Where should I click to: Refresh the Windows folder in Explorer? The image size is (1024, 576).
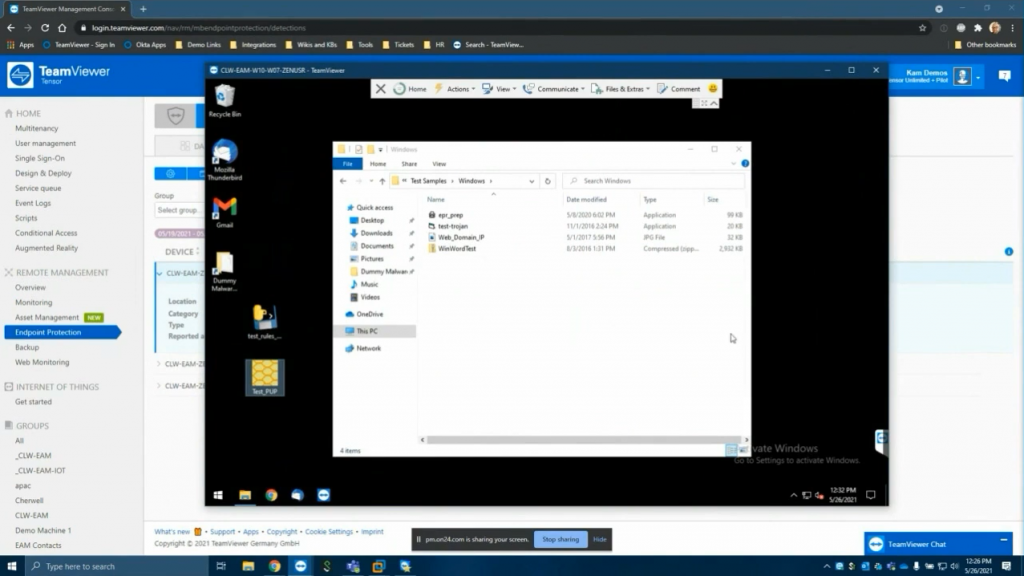click(x=548, y=181)
